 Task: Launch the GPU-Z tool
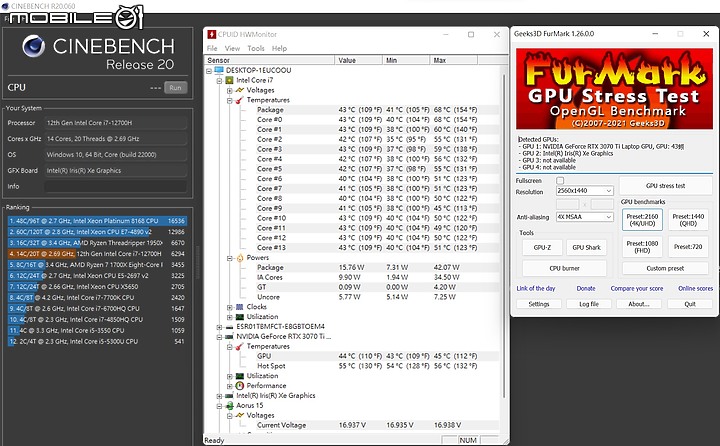coord(542,247)
